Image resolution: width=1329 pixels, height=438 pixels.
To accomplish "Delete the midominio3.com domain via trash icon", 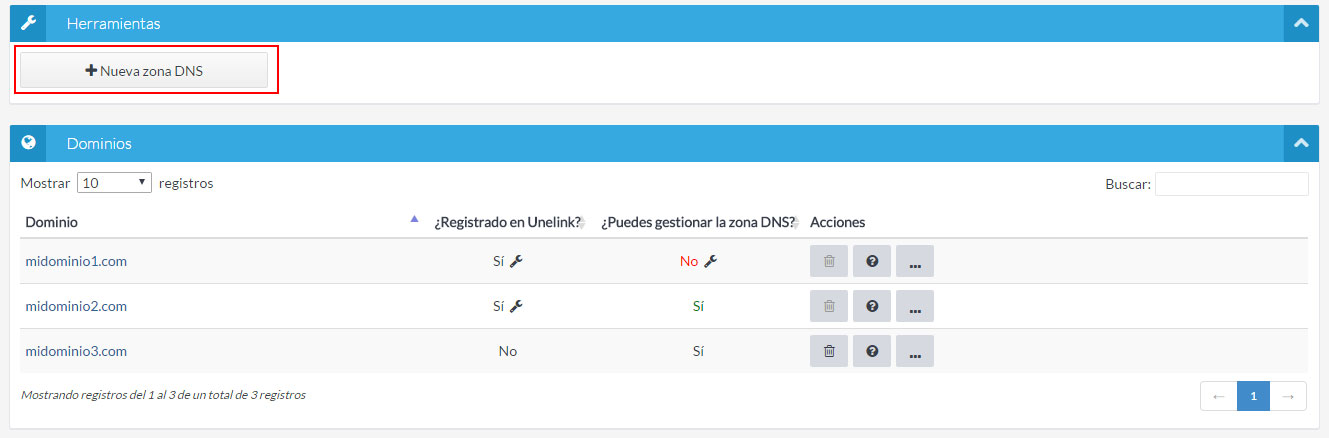I will click(828, 351).
